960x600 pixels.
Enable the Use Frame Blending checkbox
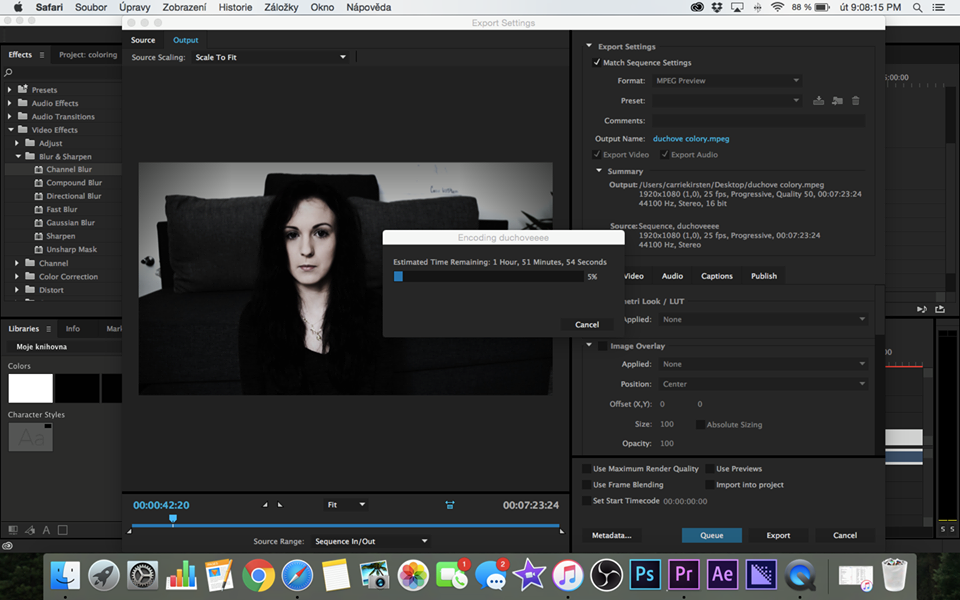coord(586,485)
